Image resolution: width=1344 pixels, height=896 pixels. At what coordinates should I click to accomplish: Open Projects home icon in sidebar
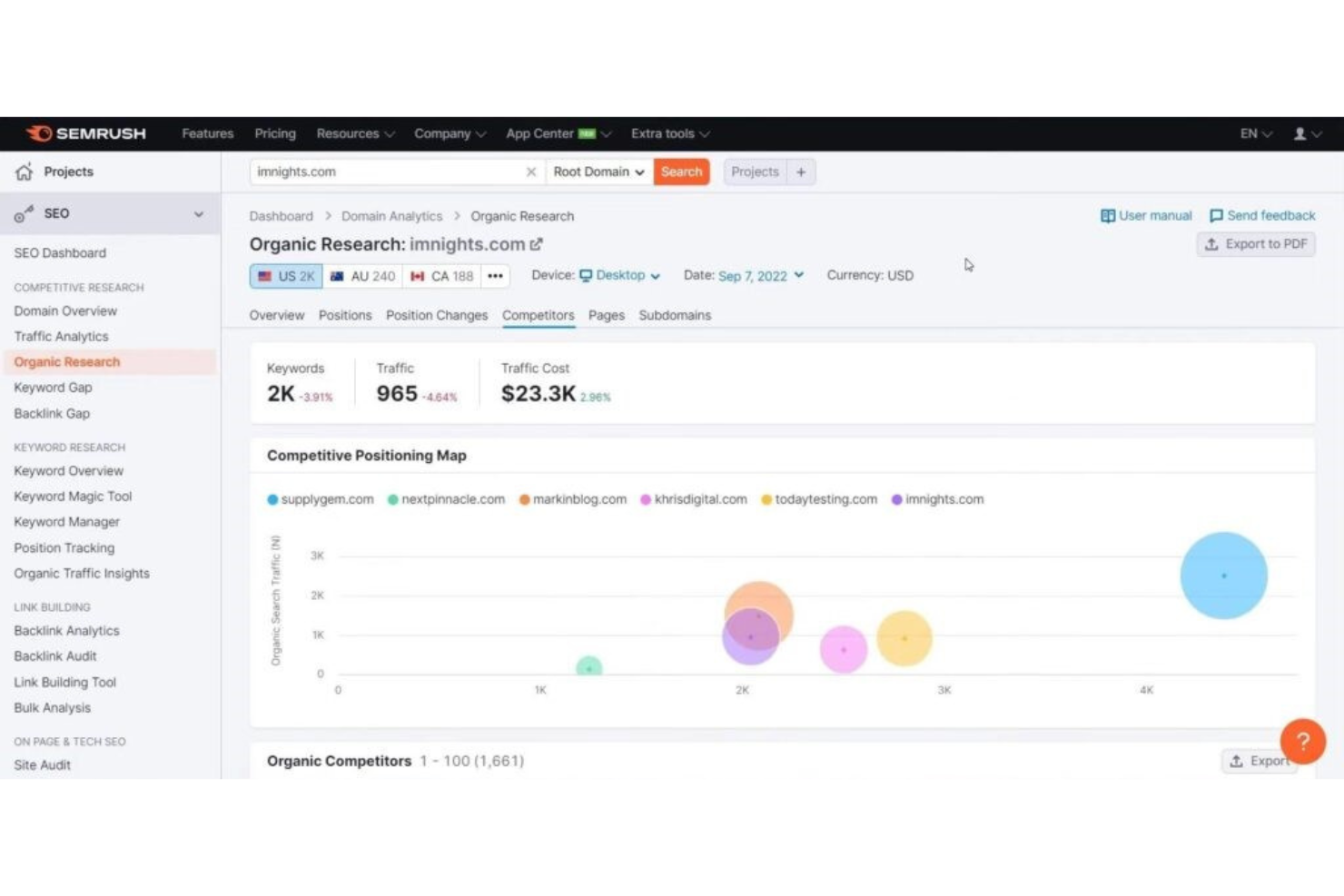pos(24,172)
